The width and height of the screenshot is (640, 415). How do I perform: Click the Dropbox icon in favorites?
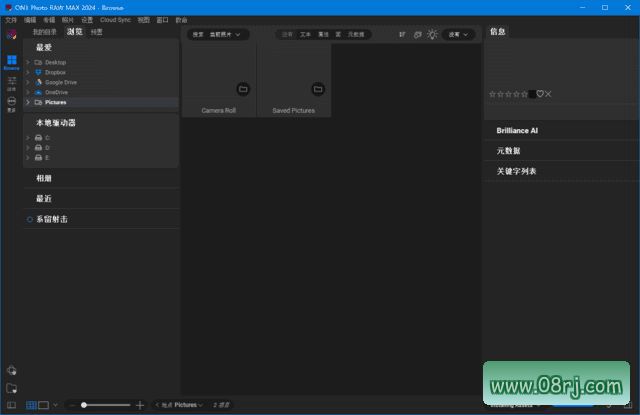[x=38, y=72]
